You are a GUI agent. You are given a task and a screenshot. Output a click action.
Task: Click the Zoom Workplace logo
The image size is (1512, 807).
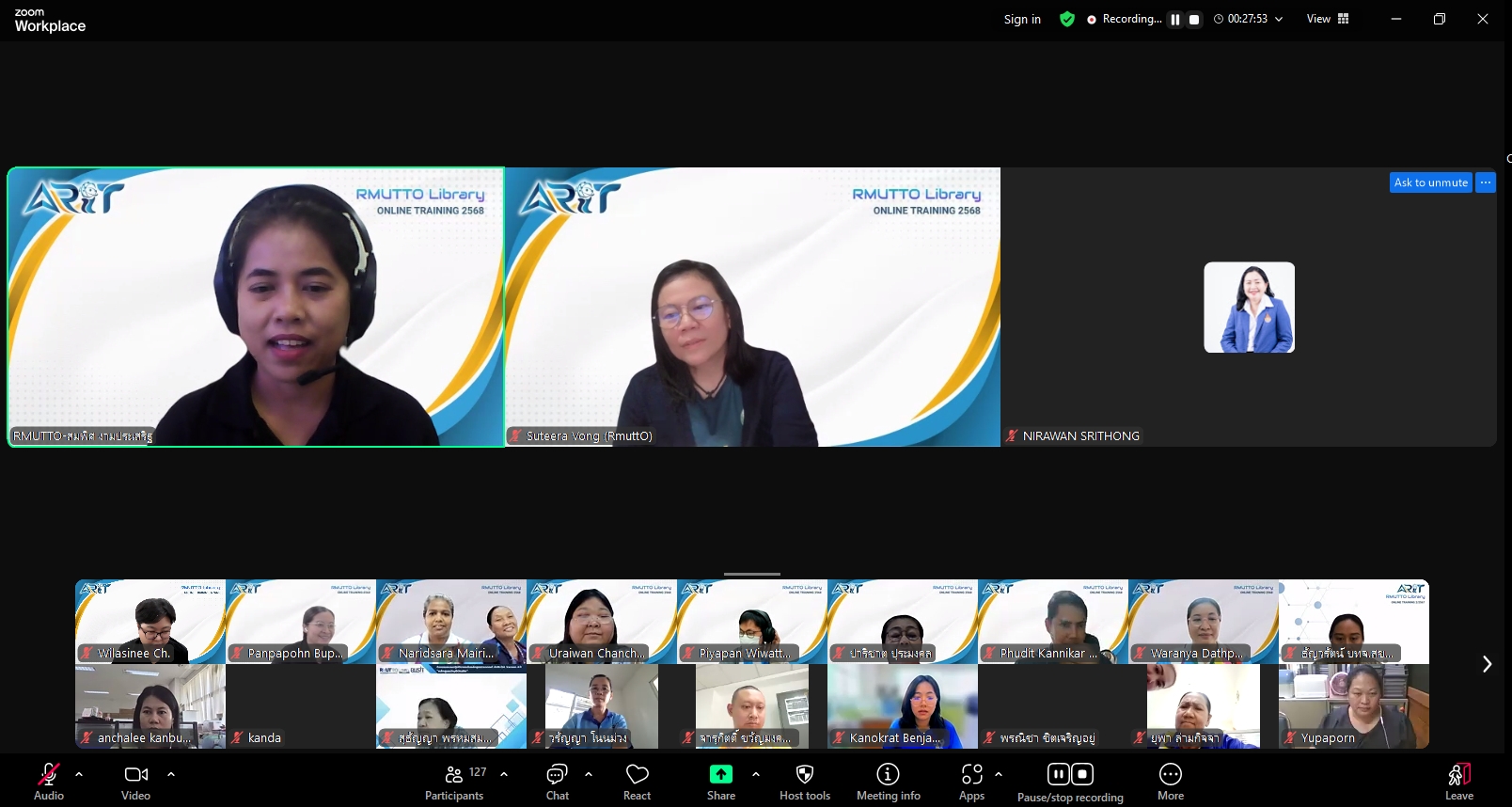50,20
